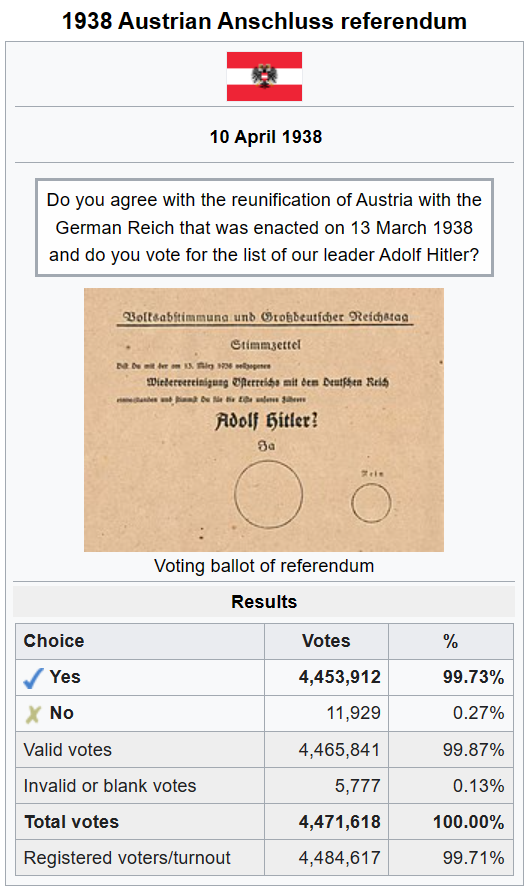Screen dimensions: 528x892
Task: Click the Registered voters/turnout label
Action: point(127,857)
